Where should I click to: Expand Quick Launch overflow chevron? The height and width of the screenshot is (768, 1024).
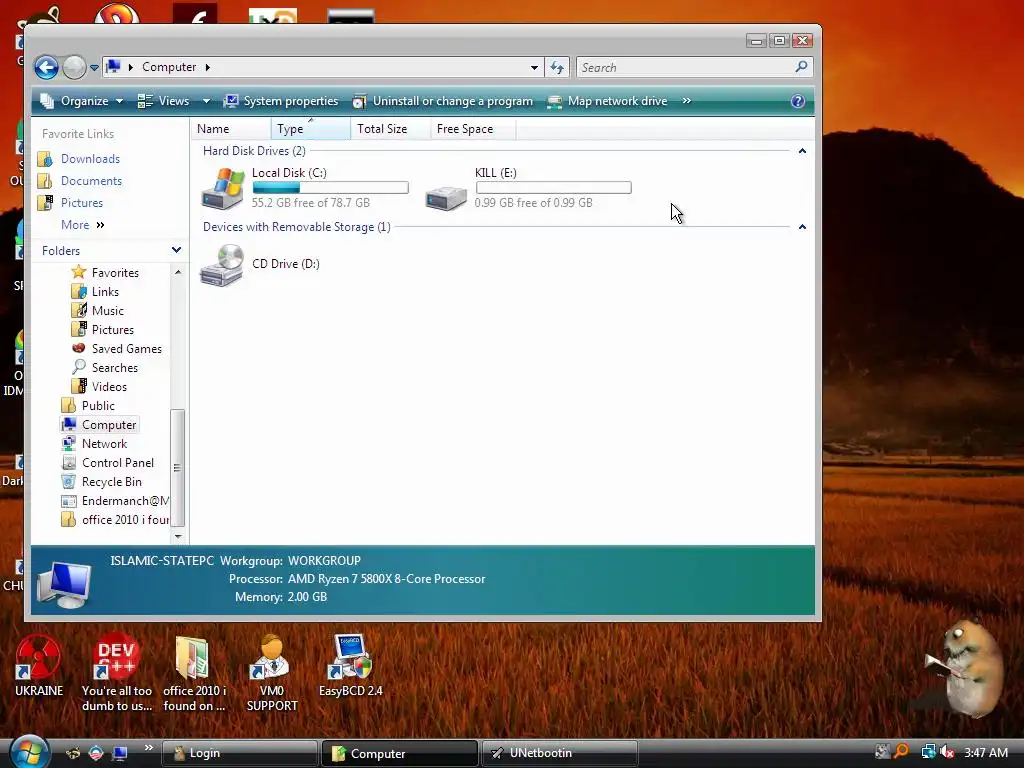148,748
